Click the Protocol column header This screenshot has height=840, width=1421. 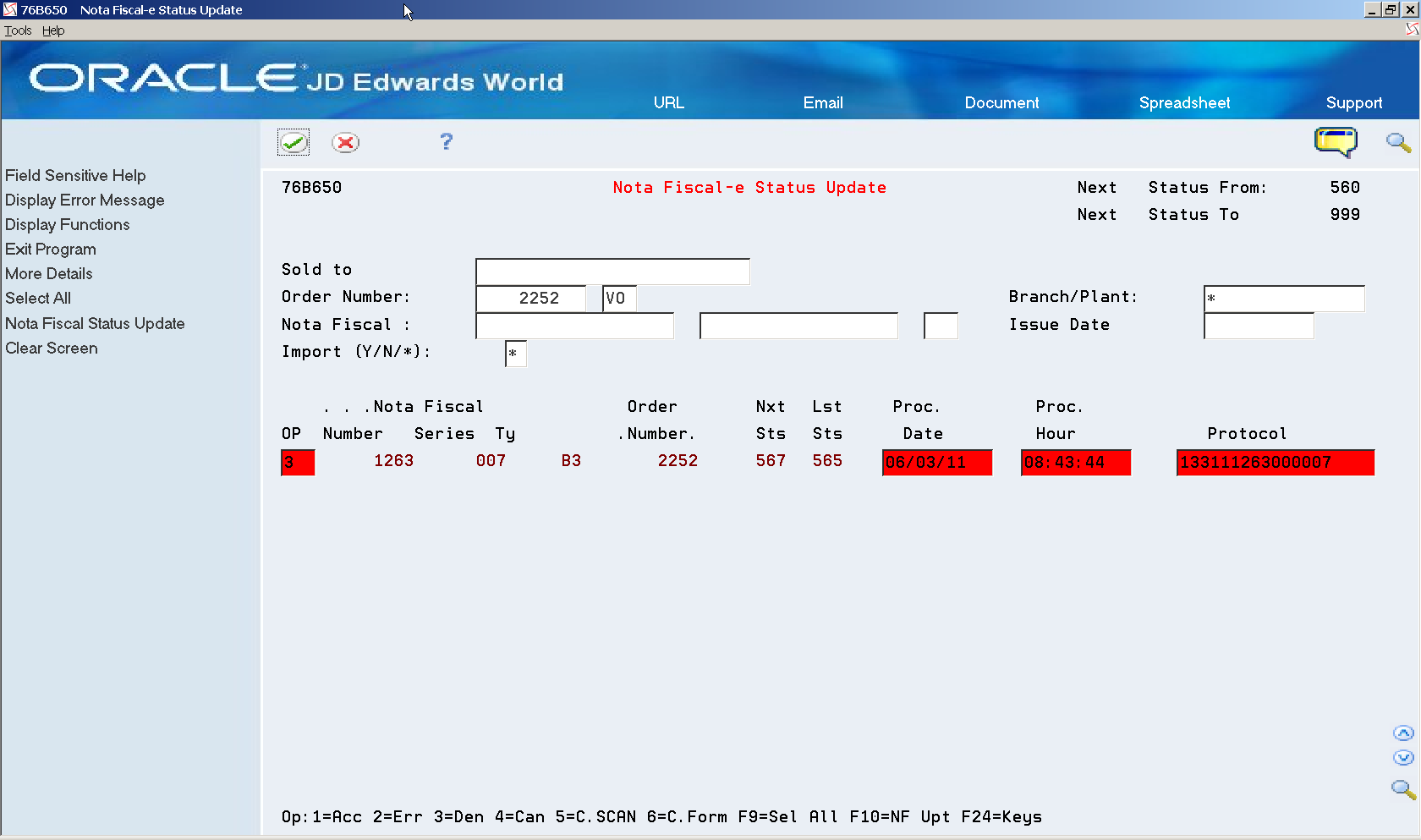coord(1247,434)
